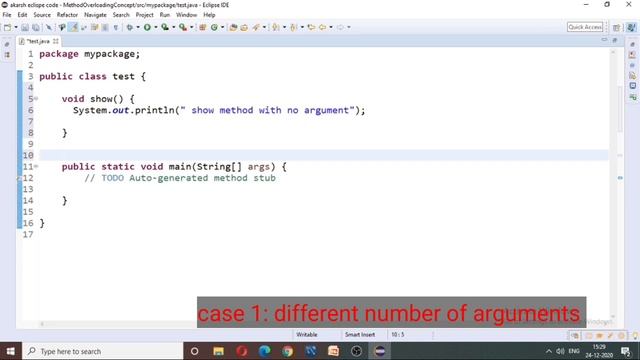
Task: Open the File menu
Action: [x=7, y=15]
